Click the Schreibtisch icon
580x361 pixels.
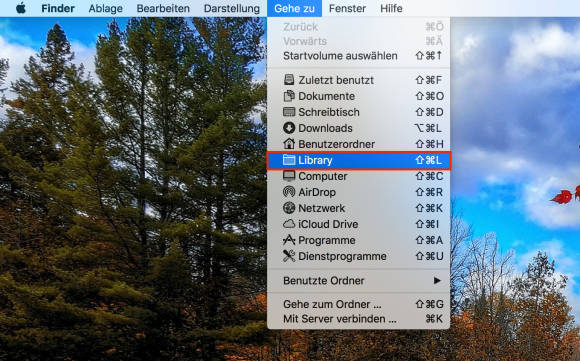(289, 112)
